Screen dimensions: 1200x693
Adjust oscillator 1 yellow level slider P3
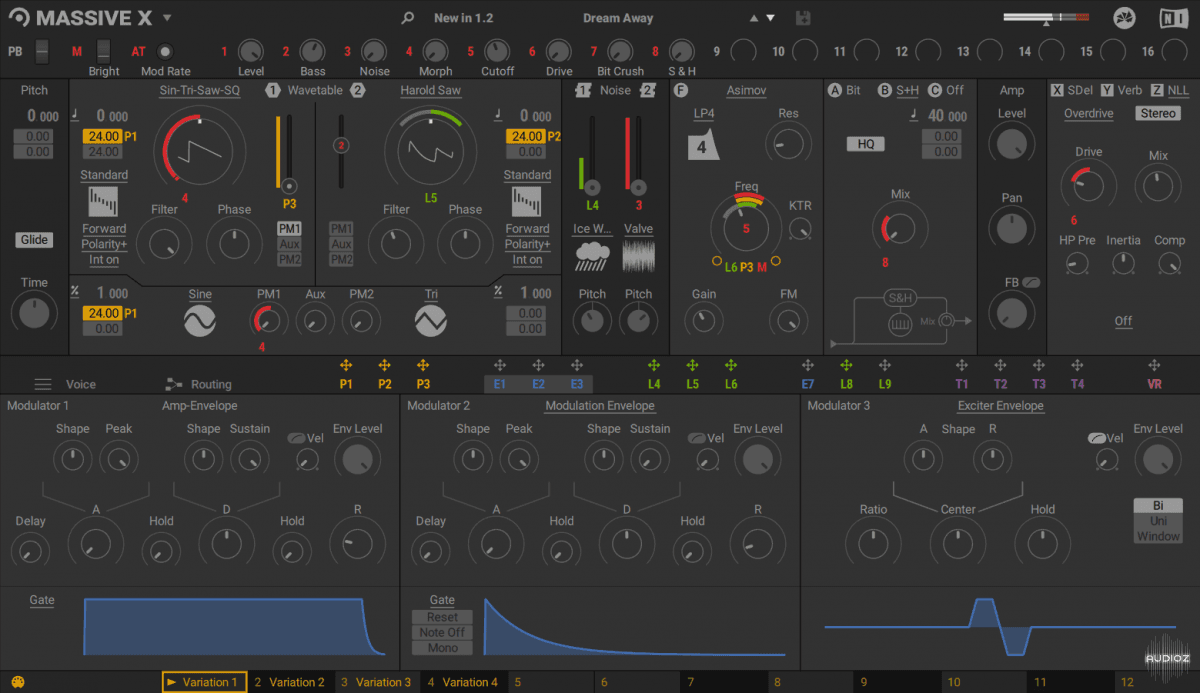pos(289,151)
